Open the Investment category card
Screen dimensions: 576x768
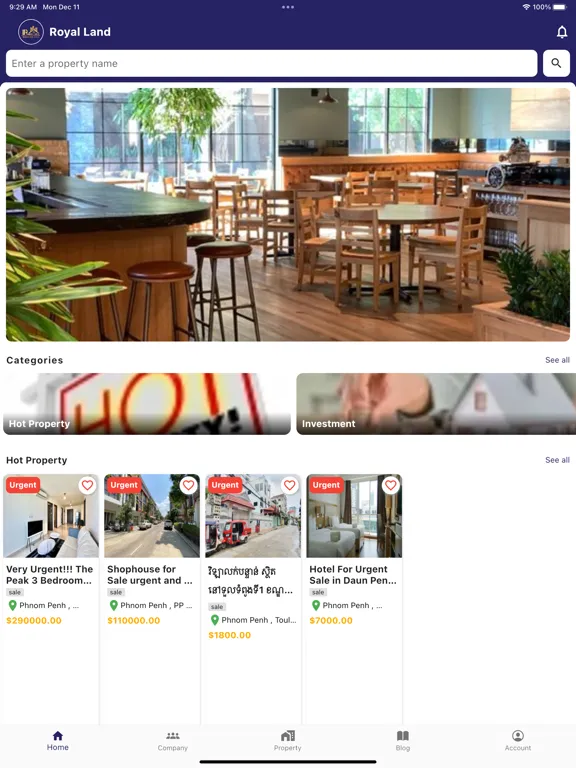coord(436,404)
